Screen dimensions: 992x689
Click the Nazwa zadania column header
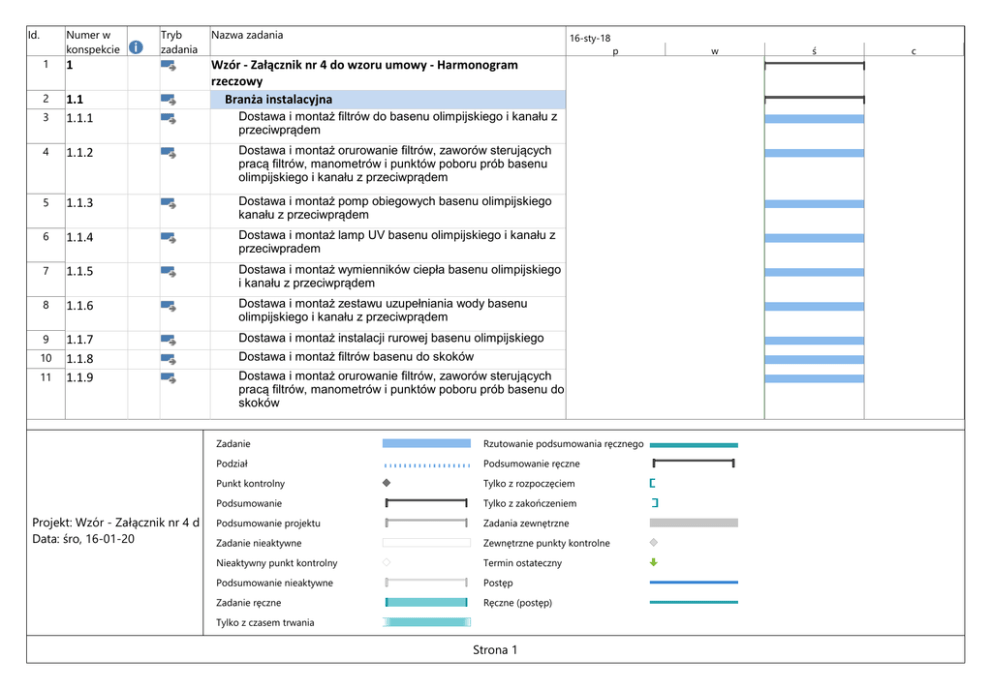click(247, 35)
